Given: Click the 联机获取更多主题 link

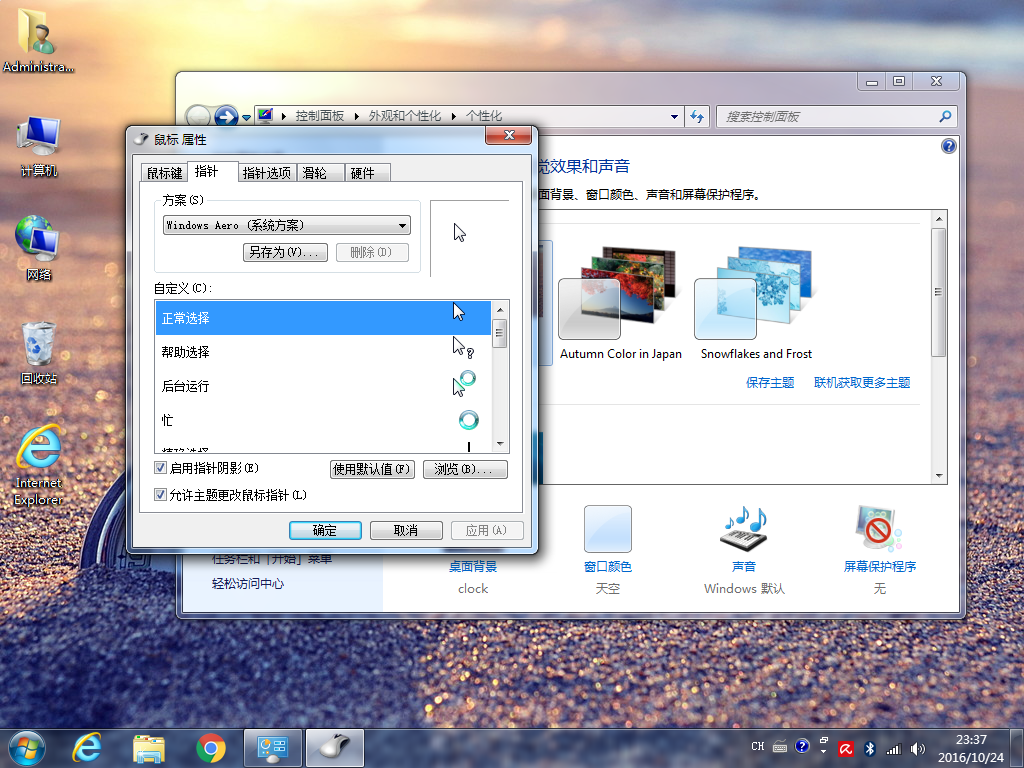Looking at the screenshot, I should 862,383.
